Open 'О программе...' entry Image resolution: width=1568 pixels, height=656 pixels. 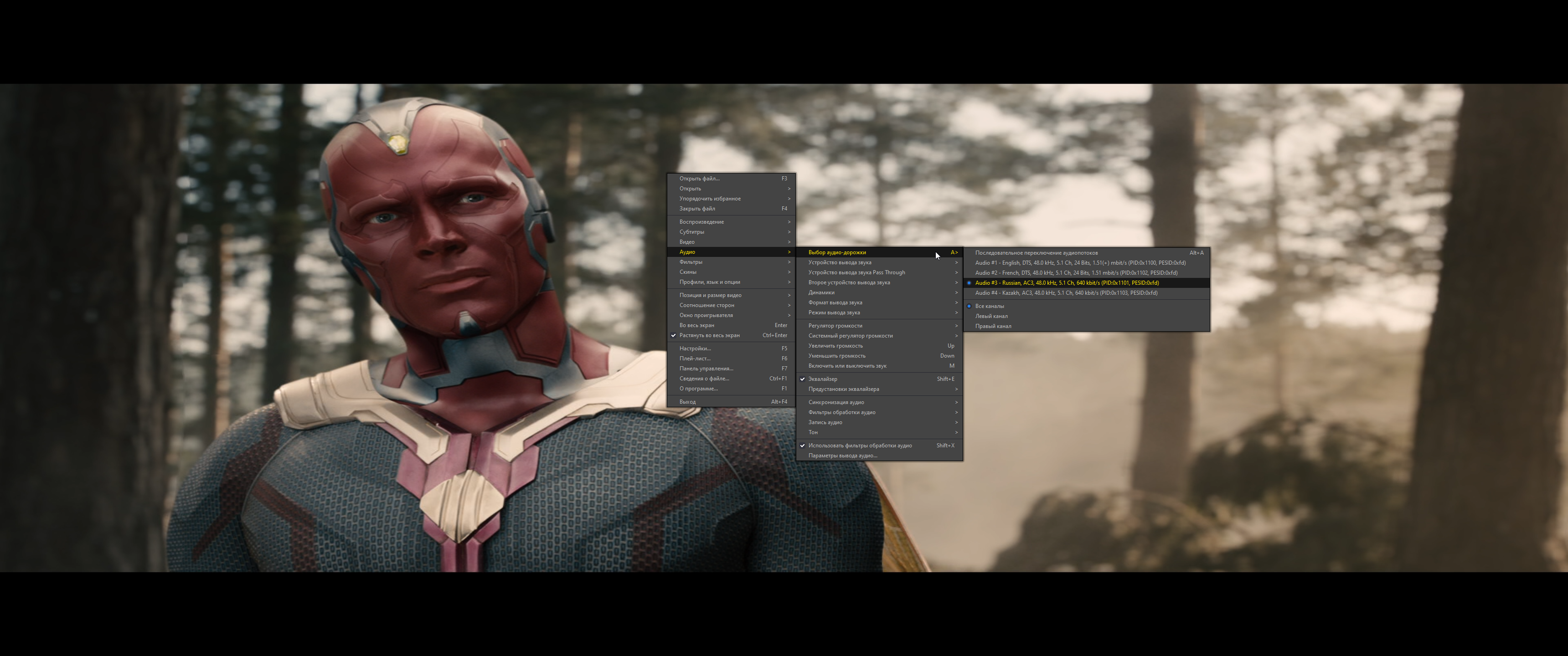click(x=731, y=389)
